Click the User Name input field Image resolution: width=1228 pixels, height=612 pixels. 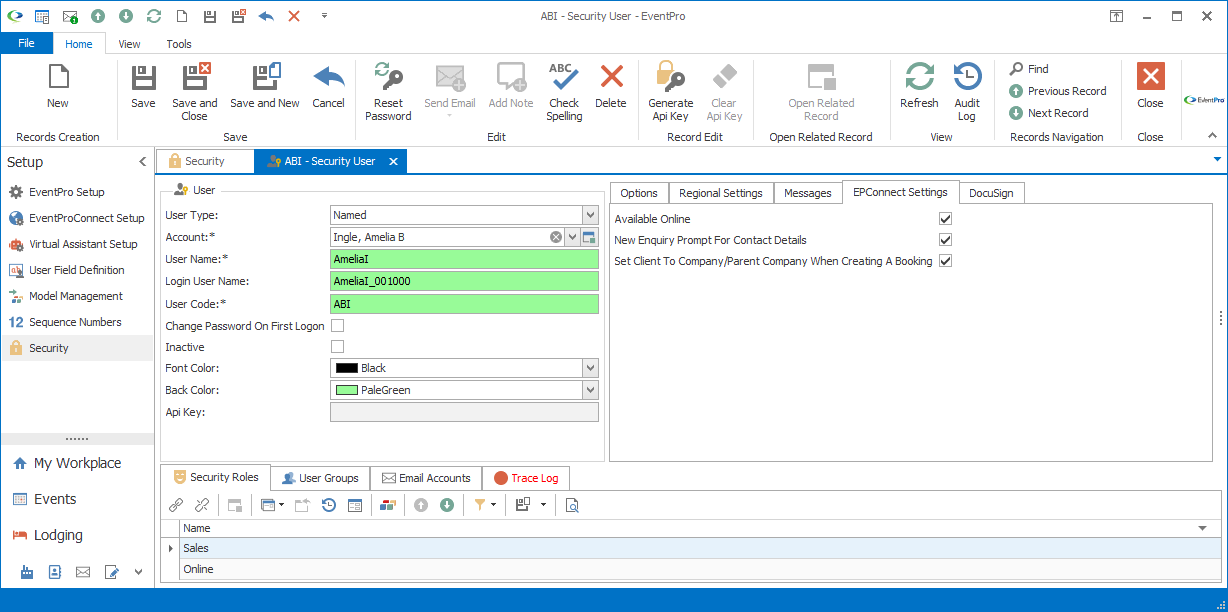[464, 259]
